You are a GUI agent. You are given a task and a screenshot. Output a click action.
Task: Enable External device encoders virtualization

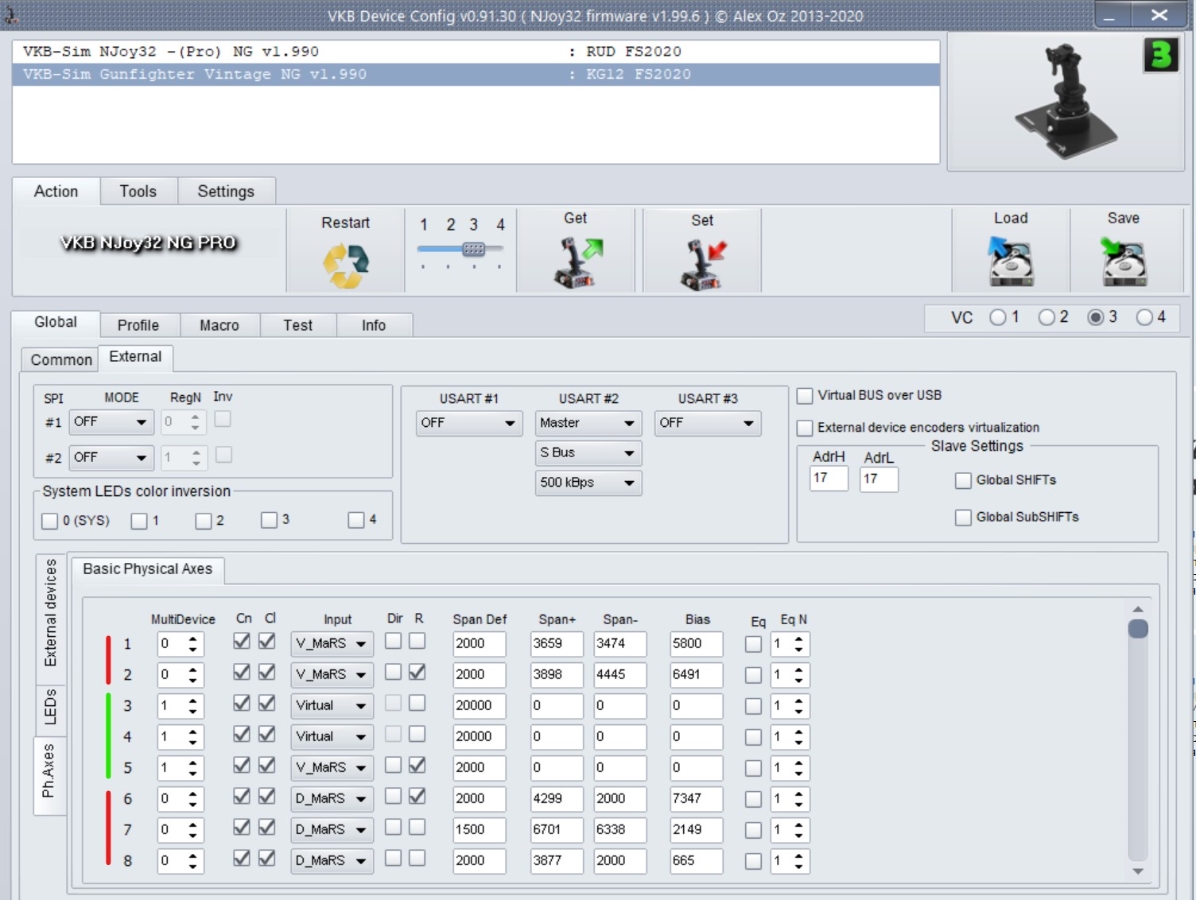(805, 428)
